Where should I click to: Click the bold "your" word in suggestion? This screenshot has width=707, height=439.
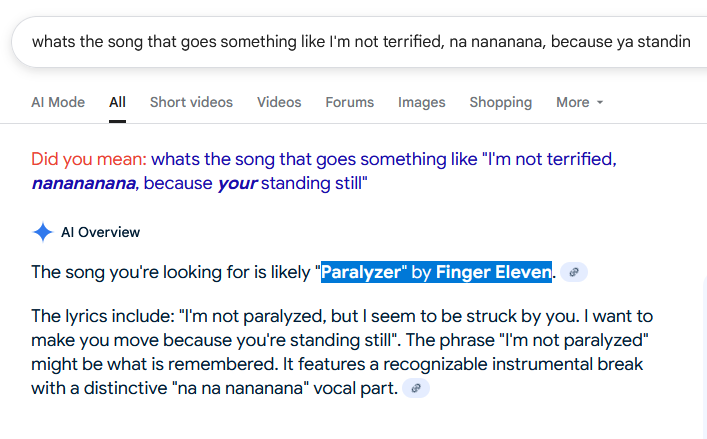tap(237, 184)
